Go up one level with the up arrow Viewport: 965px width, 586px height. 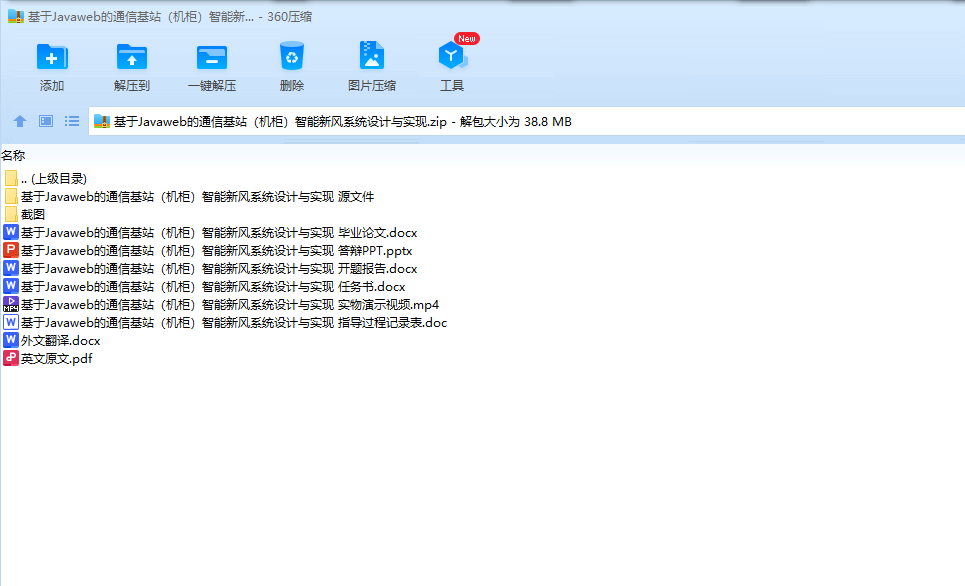pos(20,121)
